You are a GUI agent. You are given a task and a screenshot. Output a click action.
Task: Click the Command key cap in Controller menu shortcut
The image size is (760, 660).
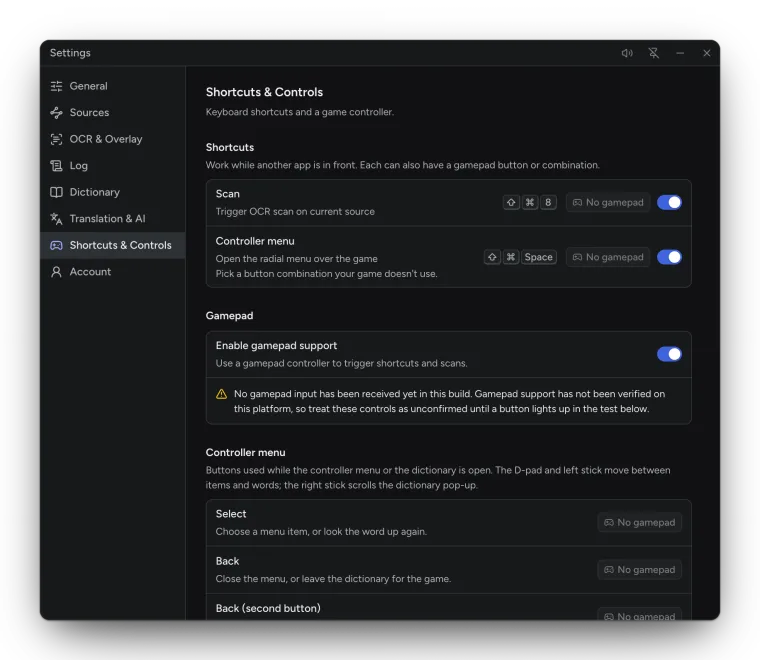coord(511,257)
